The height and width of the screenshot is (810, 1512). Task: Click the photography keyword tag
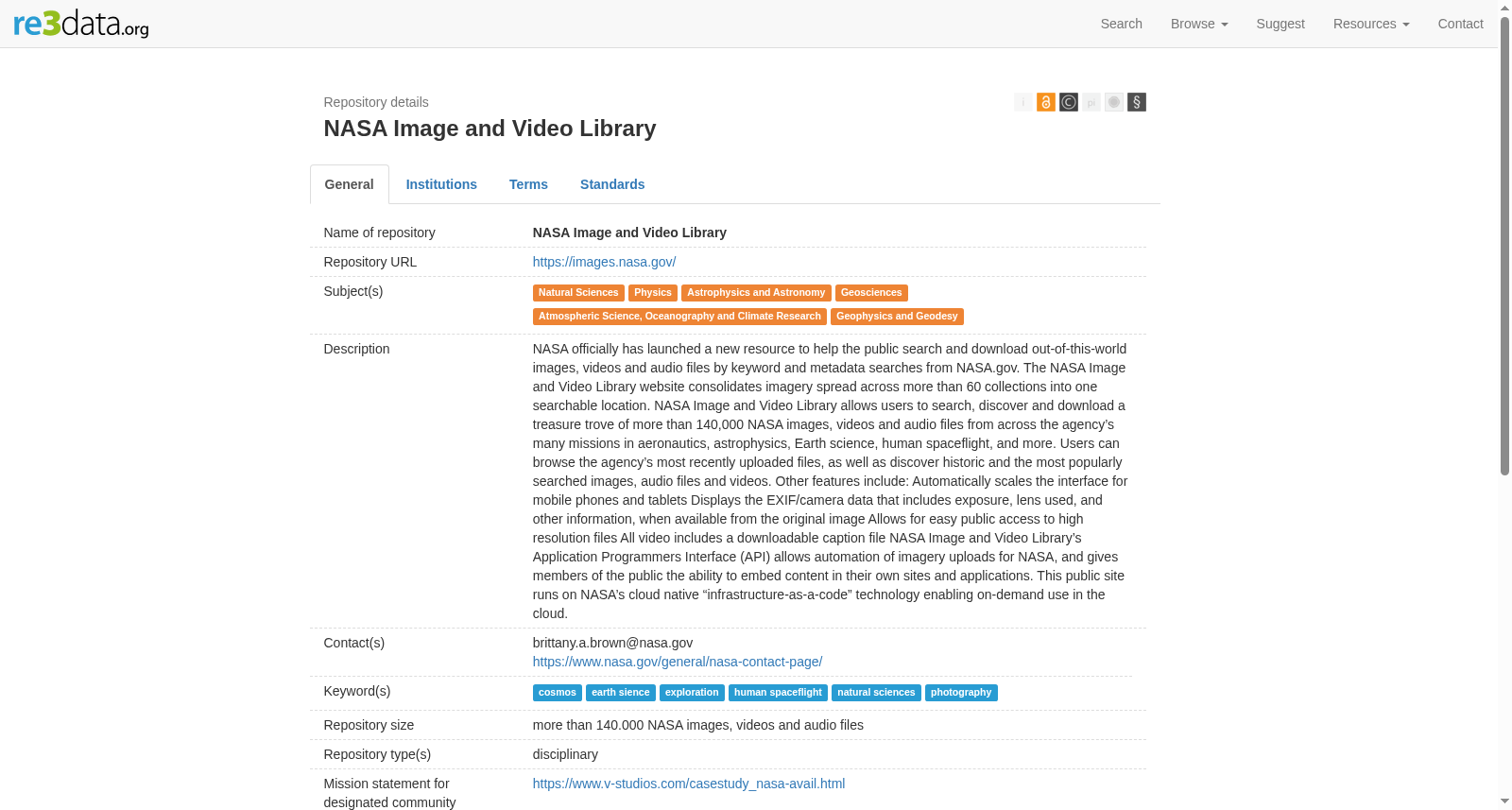961,693
